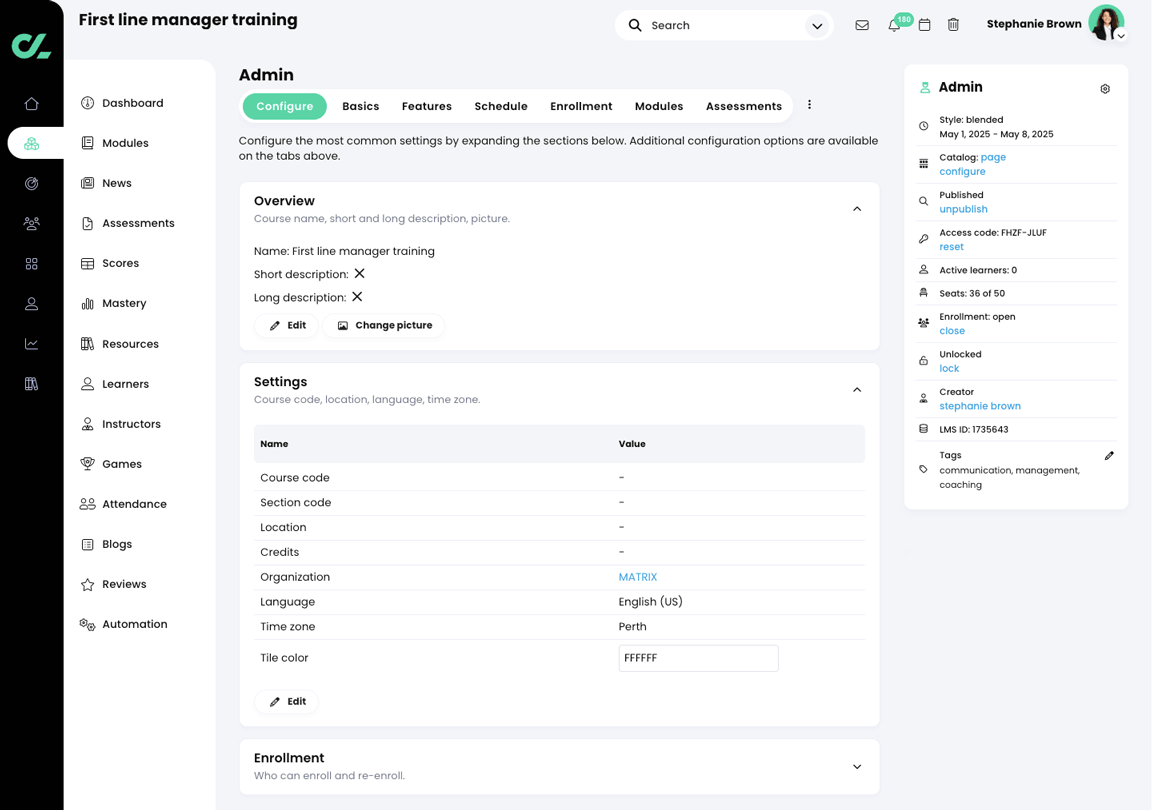Open Assessments in the course sidebar

point(128,223)
